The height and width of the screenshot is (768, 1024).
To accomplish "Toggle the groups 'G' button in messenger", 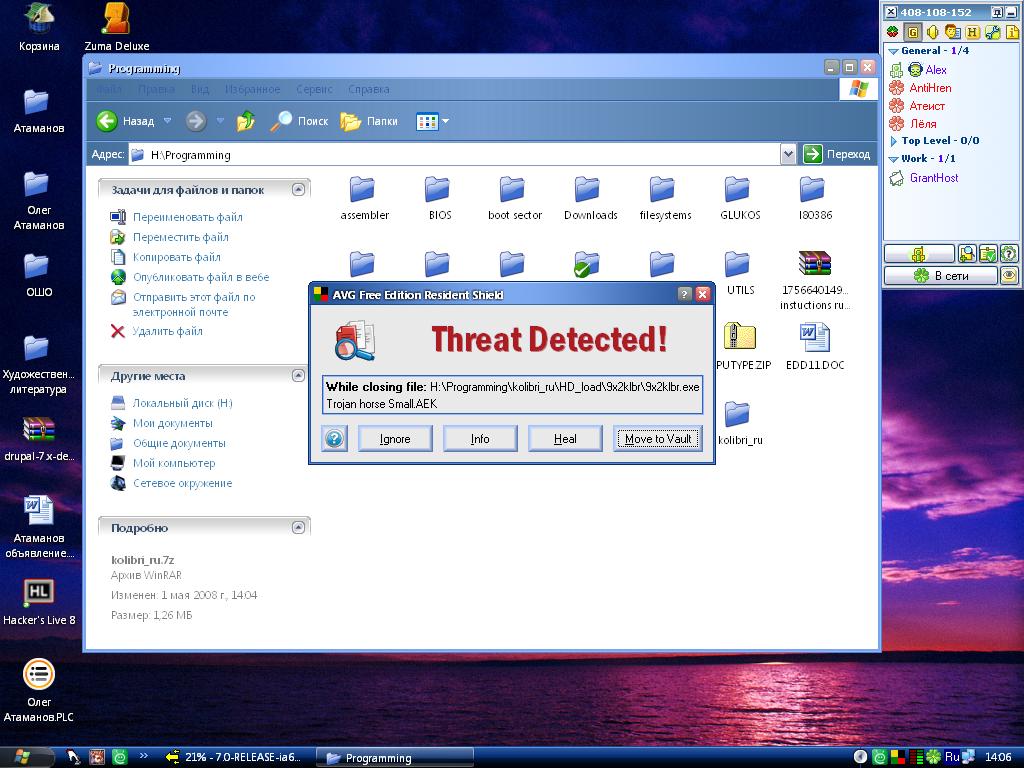I will point(912,32).
